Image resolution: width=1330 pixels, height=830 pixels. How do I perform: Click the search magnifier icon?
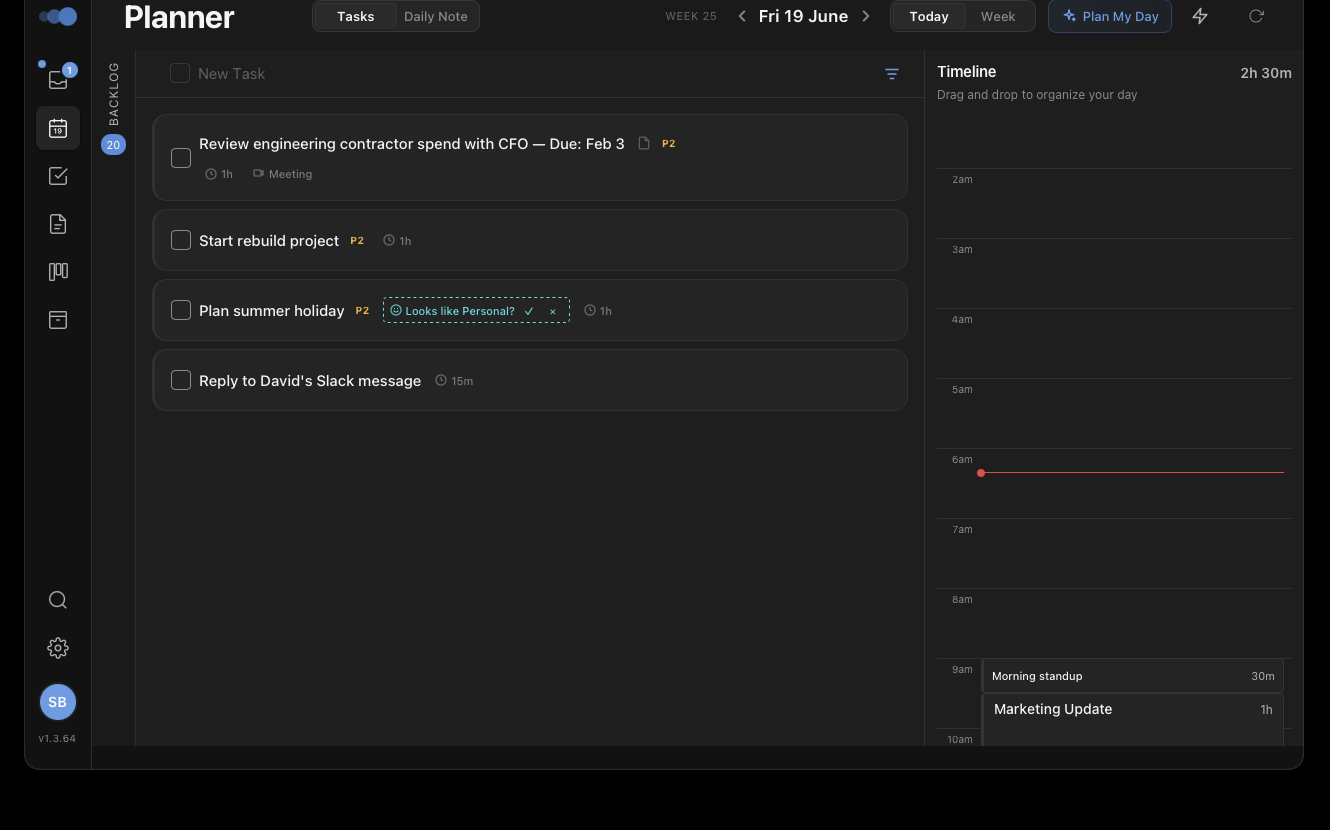point(58,600)
